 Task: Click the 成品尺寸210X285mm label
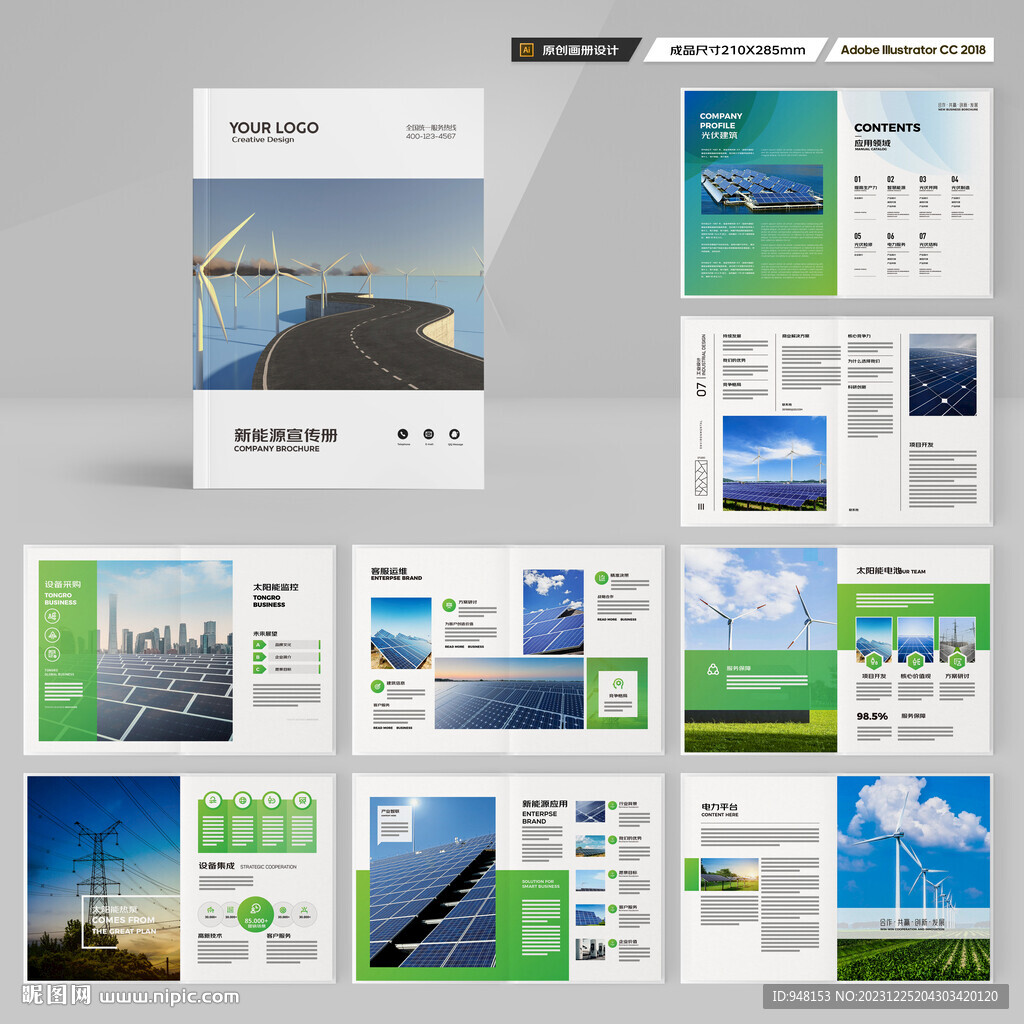click(737, 50)
